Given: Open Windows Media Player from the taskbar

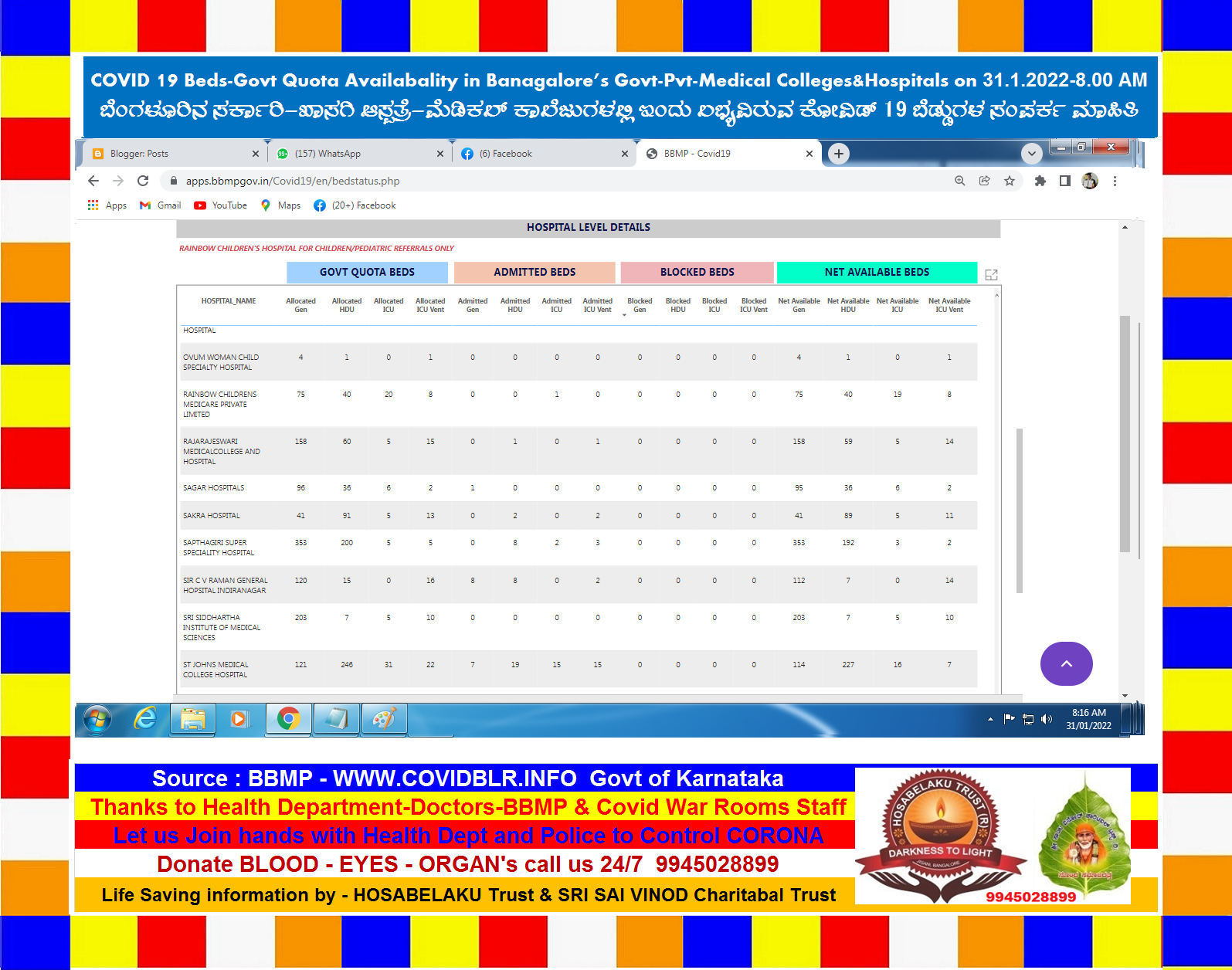Looking at the screenshot, I should tap(239, 720).
